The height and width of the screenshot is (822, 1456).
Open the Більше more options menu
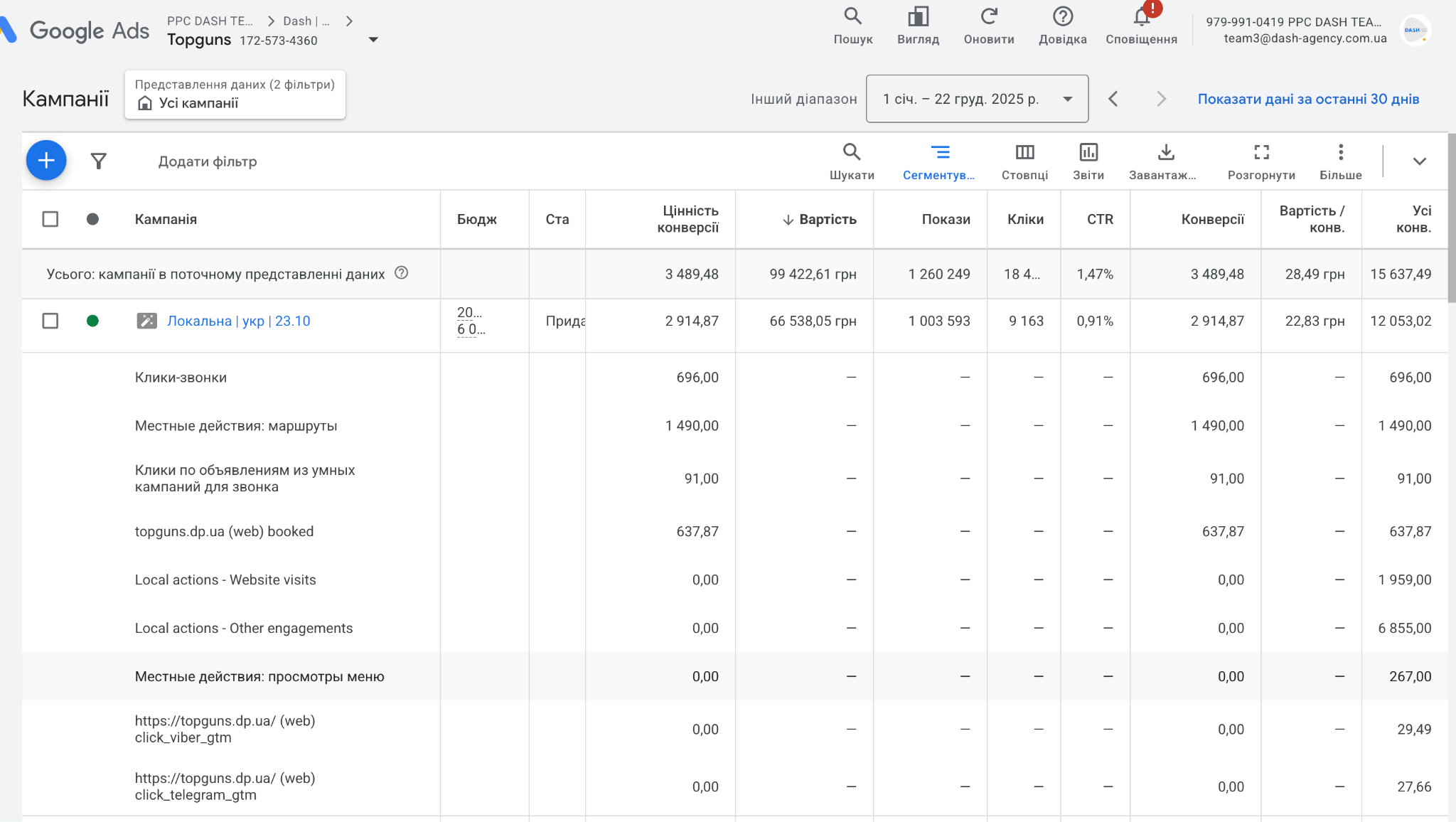pos(1340,161)
